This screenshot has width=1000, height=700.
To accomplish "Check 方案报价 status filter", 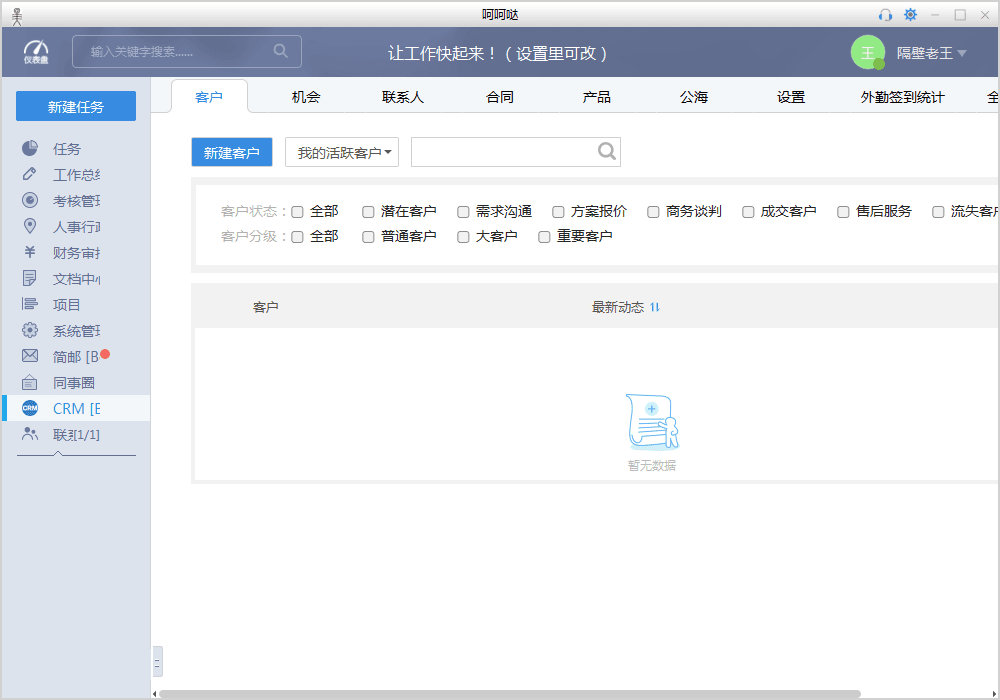I will [558, 212].
